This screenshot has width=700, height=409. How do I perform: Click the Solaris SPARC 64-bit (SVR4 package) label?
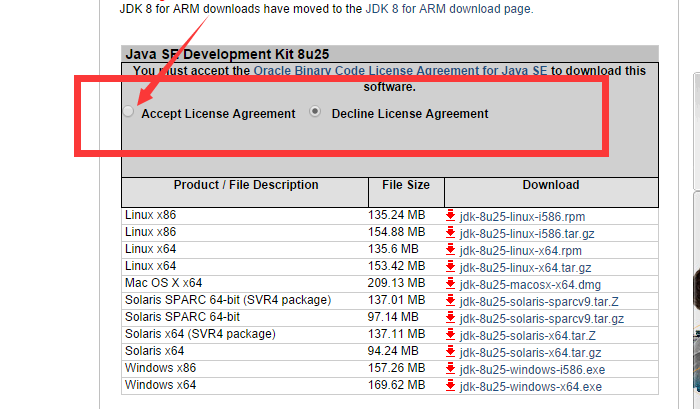pos(228,300)
